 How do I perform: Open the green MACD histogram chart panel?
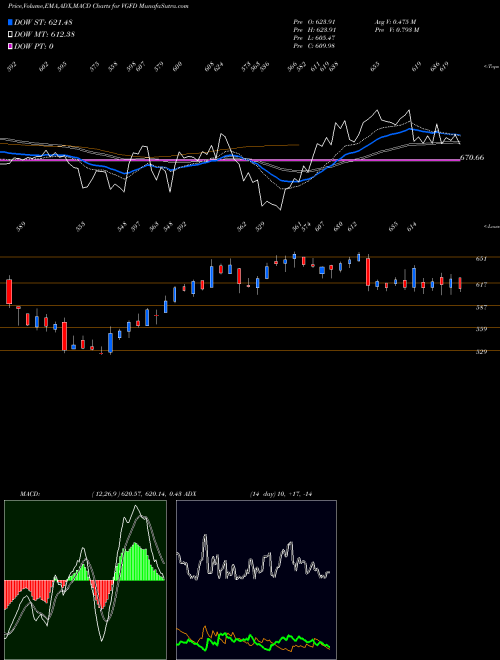coord(85,580)
